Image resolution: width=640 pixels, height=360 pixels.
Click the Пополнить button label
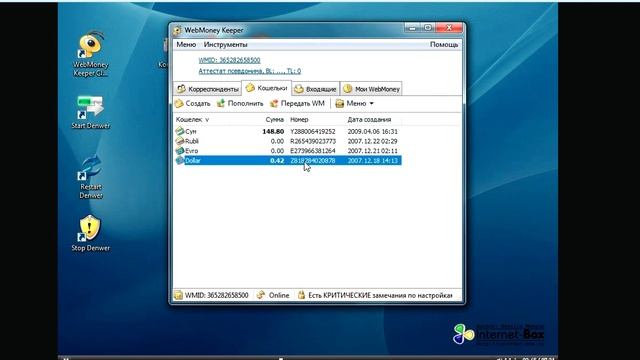click(x=246, y=104)
